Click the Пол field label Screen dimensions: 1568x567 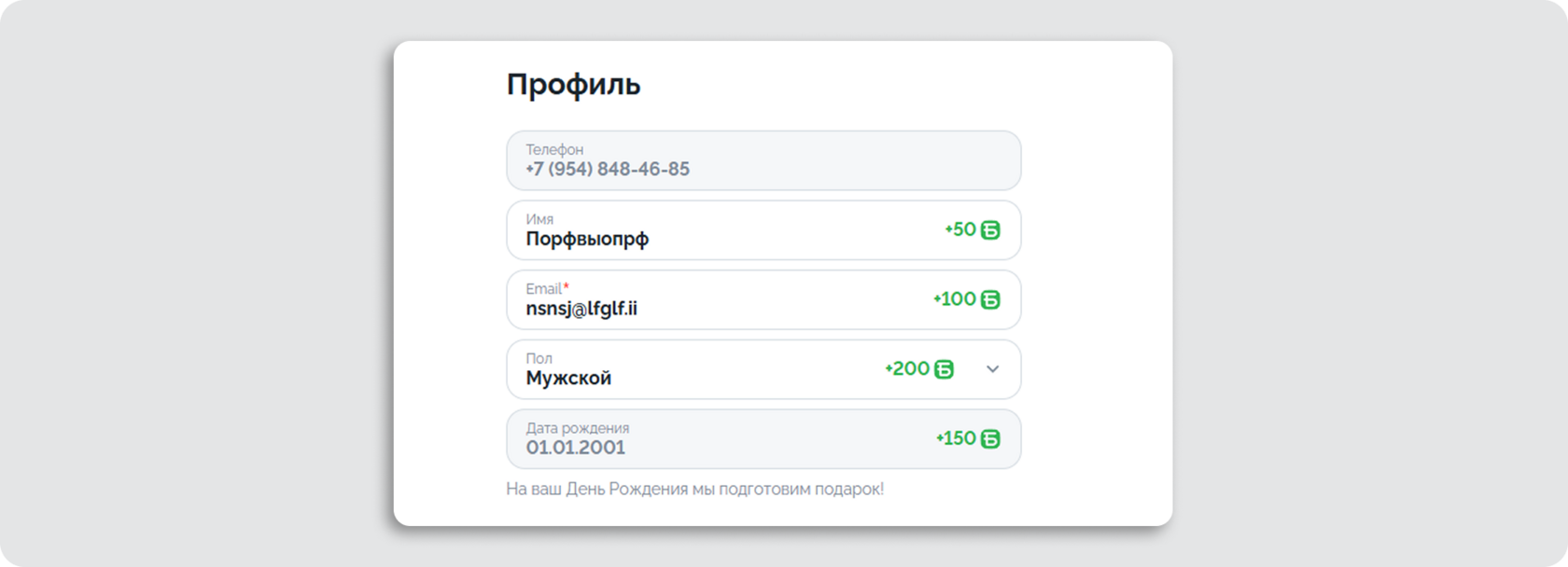coord(539,358)
